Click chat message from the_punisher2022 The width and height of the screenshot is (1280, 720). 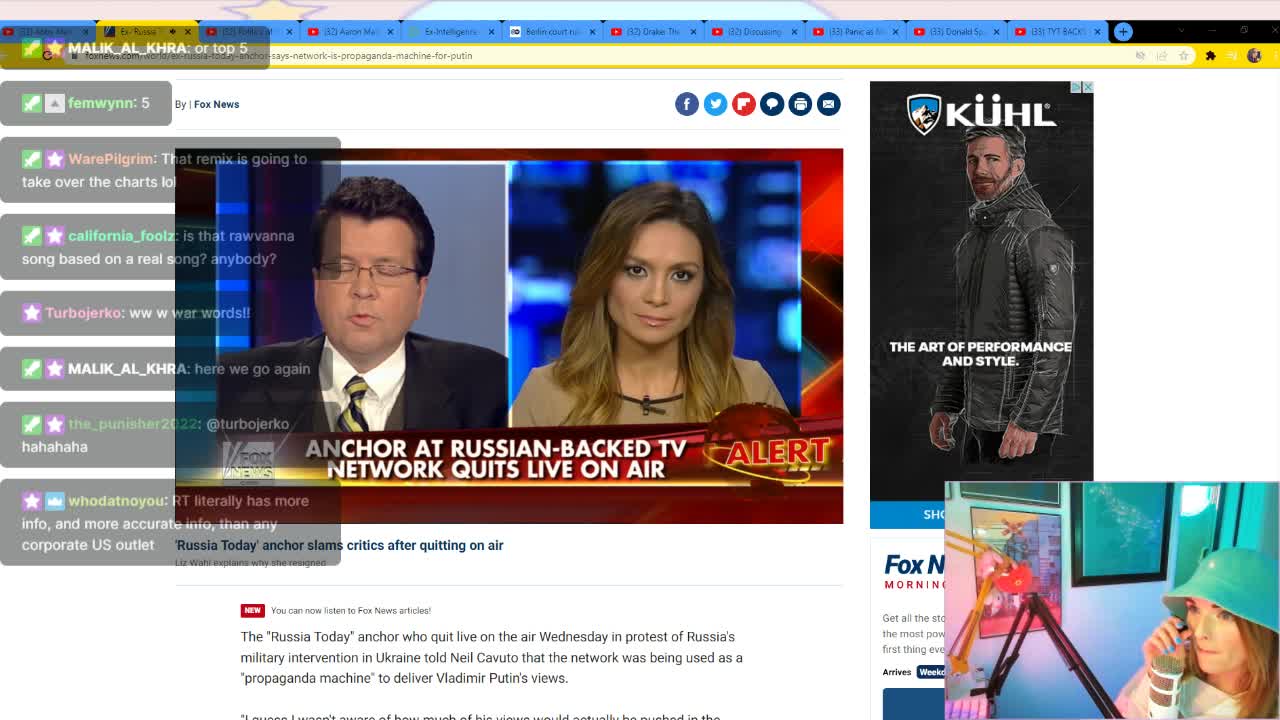click(170, 435)
